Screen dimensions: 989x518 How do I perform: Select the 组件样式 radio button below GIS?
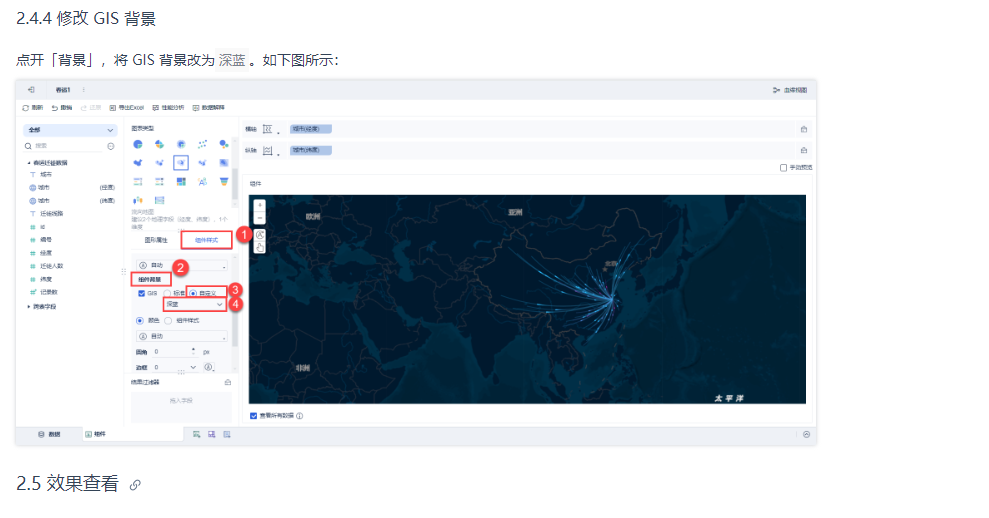point(168,321)
